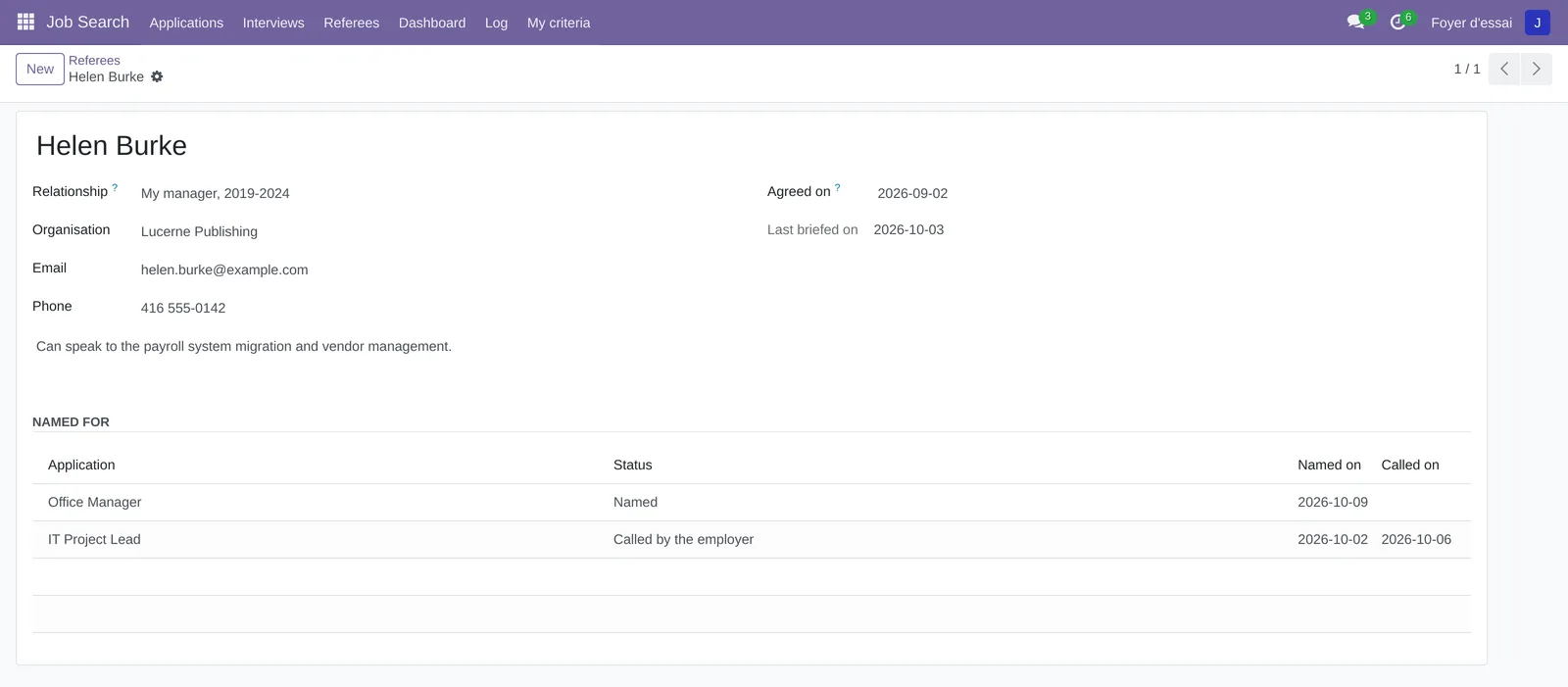Viewport: 1568px width, 687px height.
Task: Open the Referees menu
Action: point(351,23)
